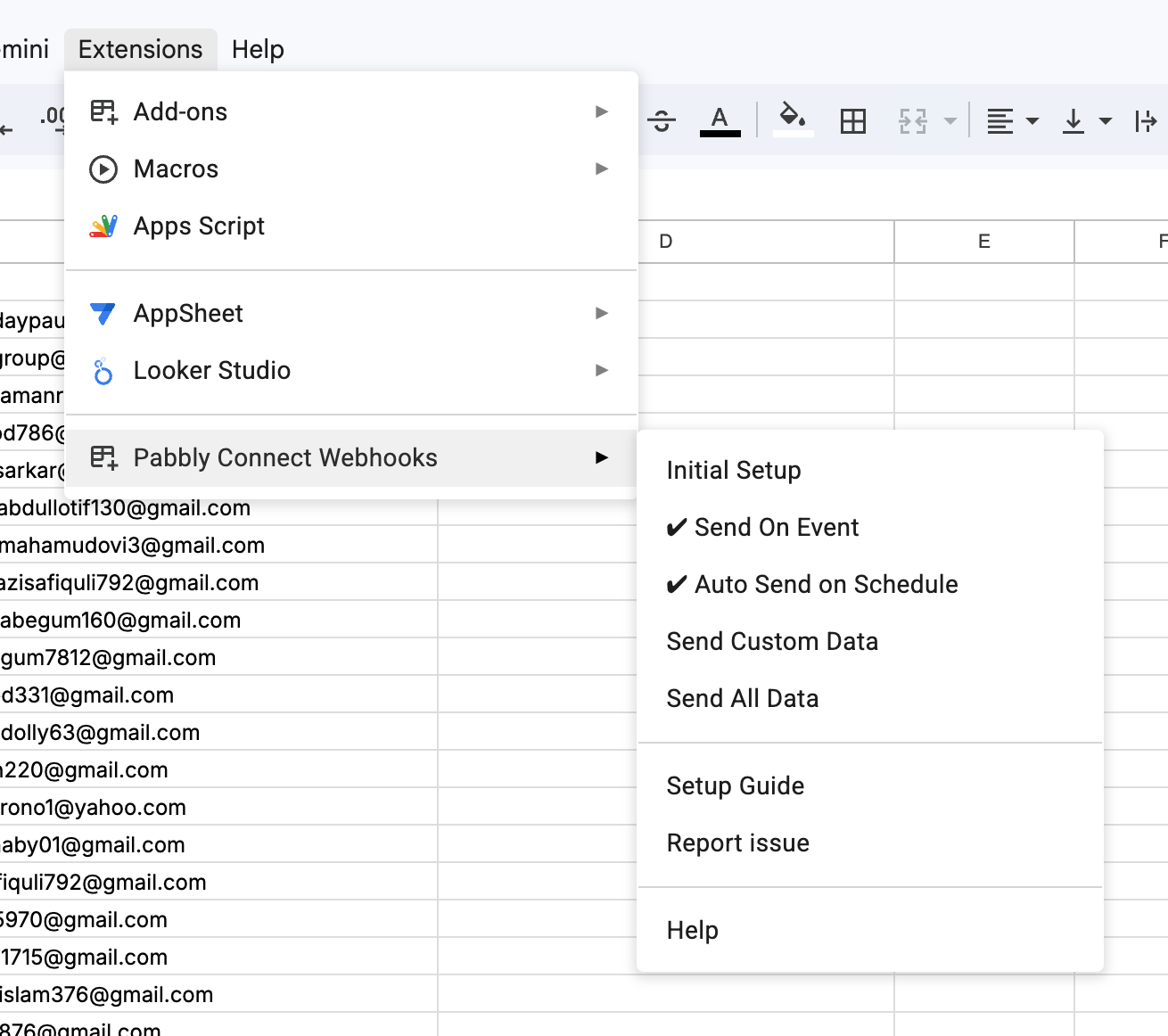Click cell with rono1@yahoo.com
The width and height of the screenshot is (1168, 1036).
pos(218,807)
